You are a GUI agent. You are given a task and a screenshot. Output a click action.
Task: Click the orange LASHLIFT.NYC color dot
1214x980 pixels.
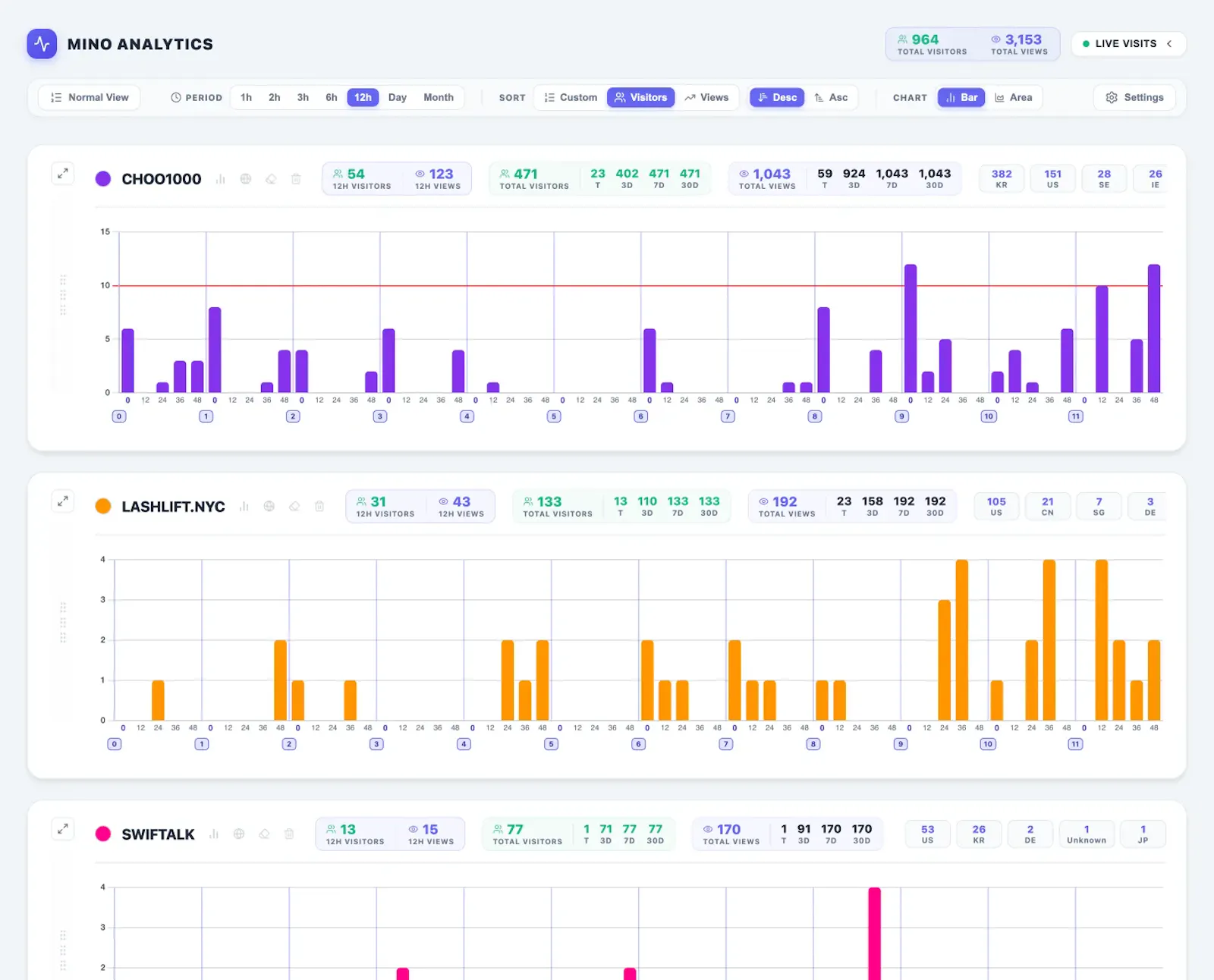click(103, 507)
